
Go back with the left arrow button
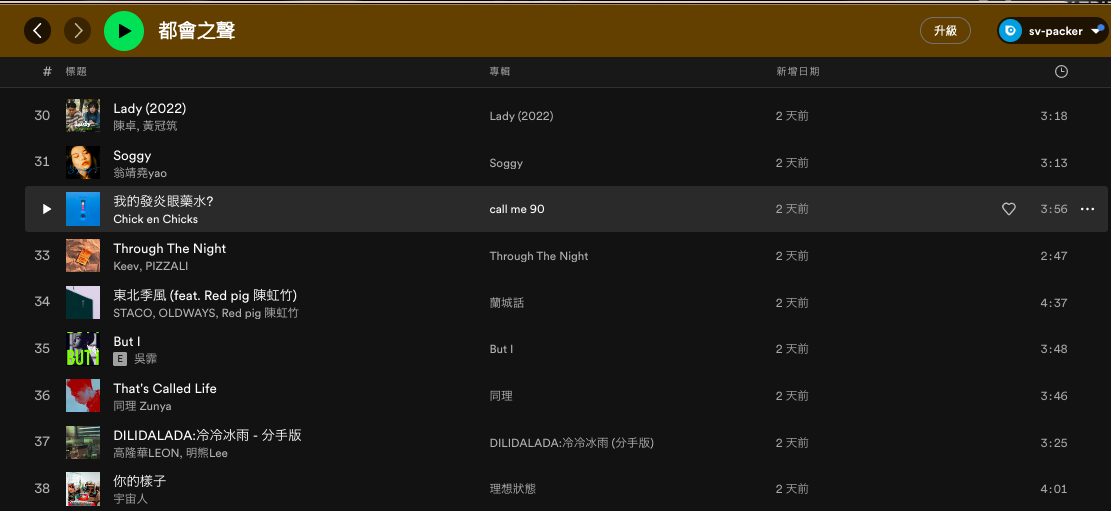[x=38, y=31]
